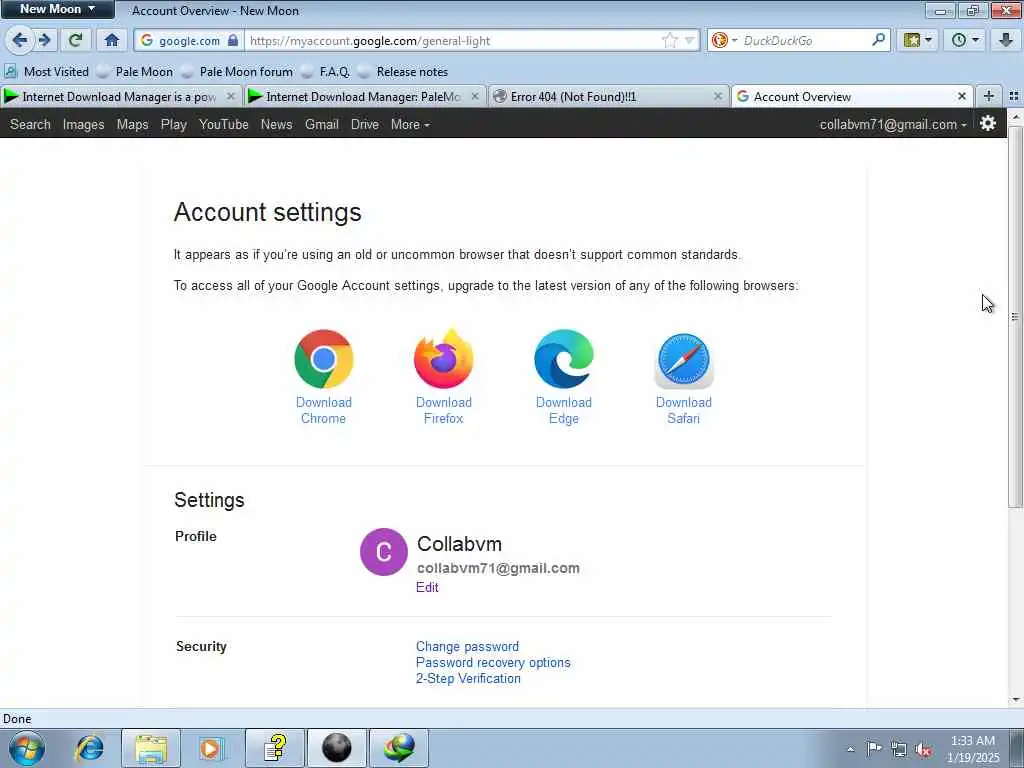The height and width of the screenshot is (768, 1024).
Task: Open Windows Media Player taskbar icon
Action: point(211,748)
